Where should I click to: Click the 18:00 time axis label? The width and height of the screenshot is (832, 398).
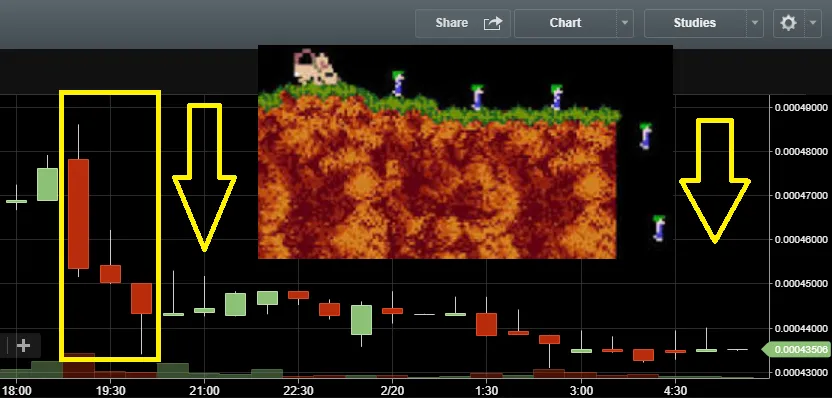[x=16, y=391]
